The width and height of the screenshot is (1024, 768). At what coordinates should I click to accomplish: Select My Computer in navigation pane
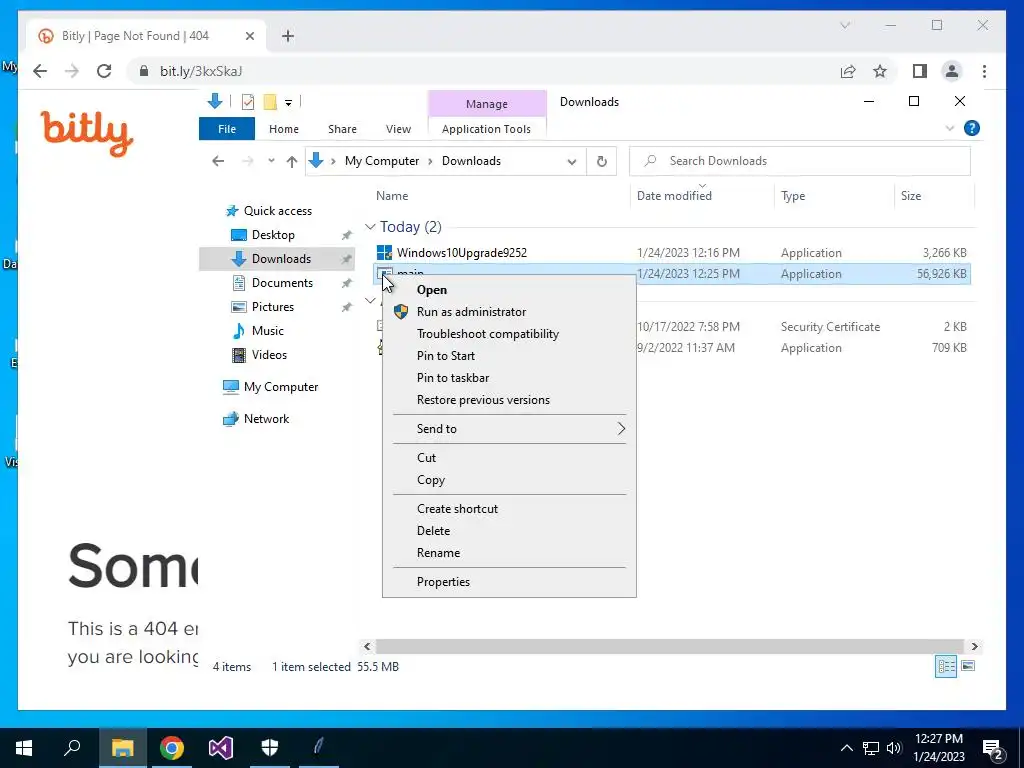click(x=281, y=387)
